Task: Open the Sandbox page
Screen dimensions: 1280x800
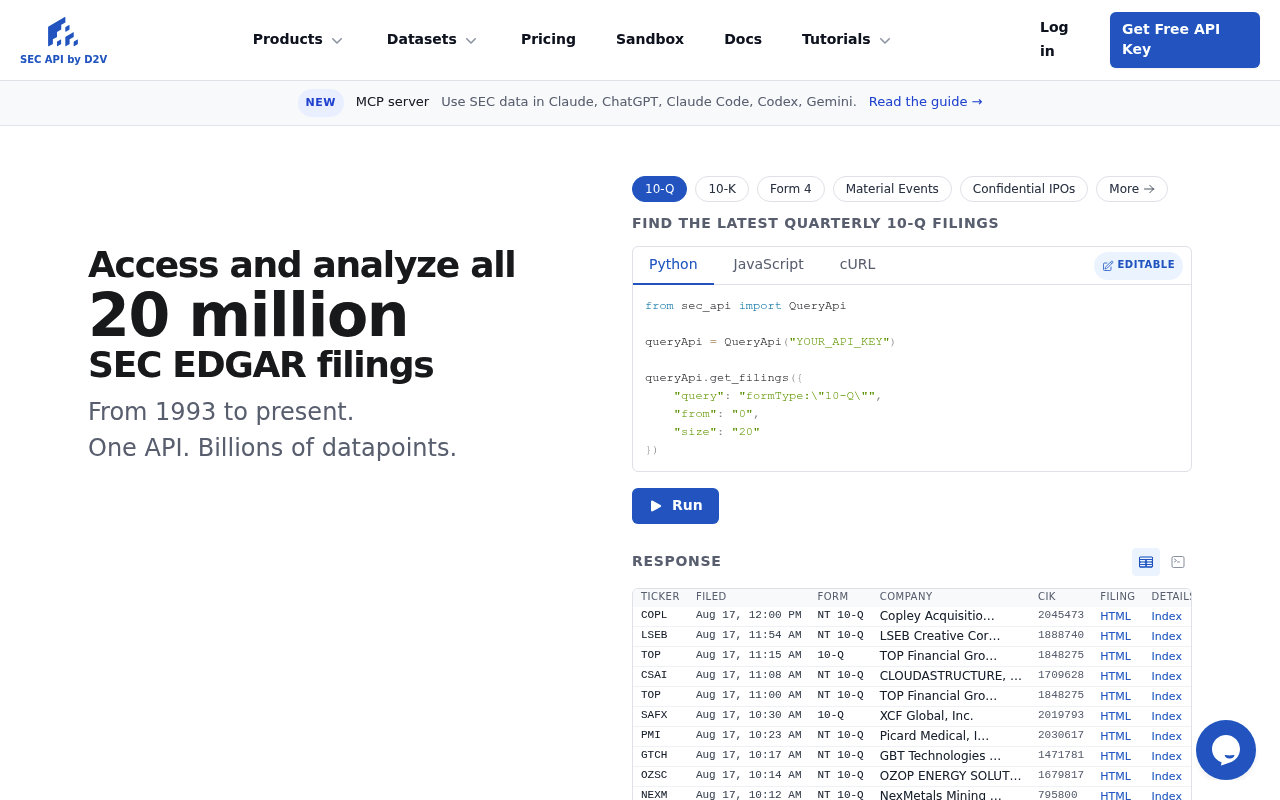Action: coord(650,39)
